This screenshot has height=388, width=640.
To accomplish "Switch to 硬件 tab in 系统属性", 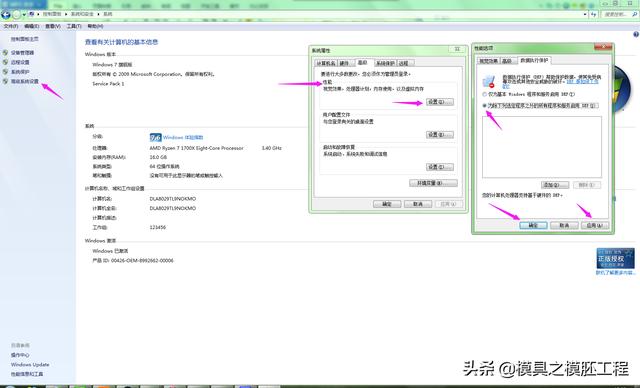I will [345, 63].
